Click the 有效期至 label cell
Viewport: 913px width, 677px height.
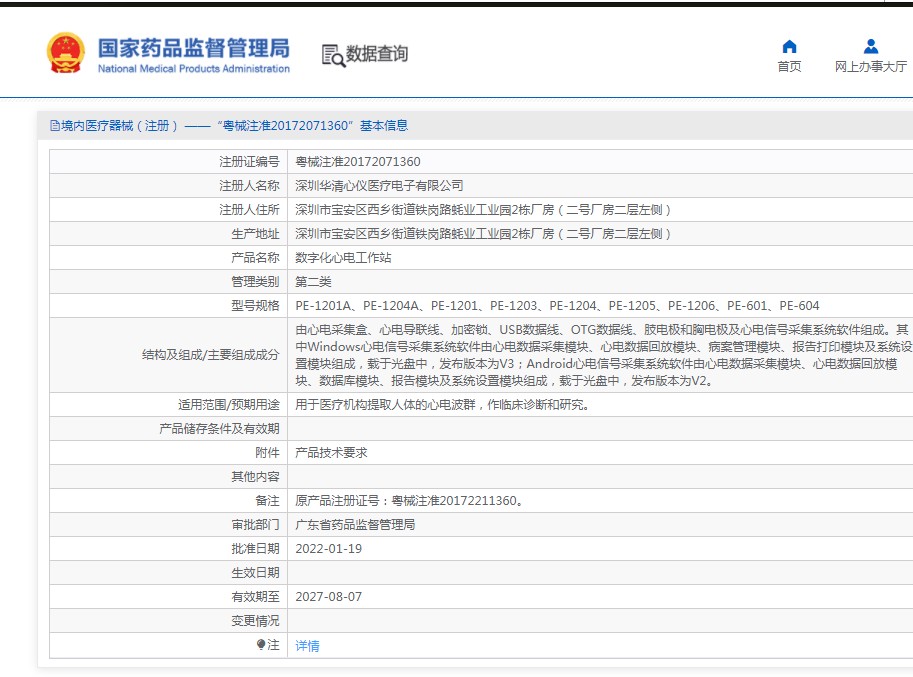[168, 597]
